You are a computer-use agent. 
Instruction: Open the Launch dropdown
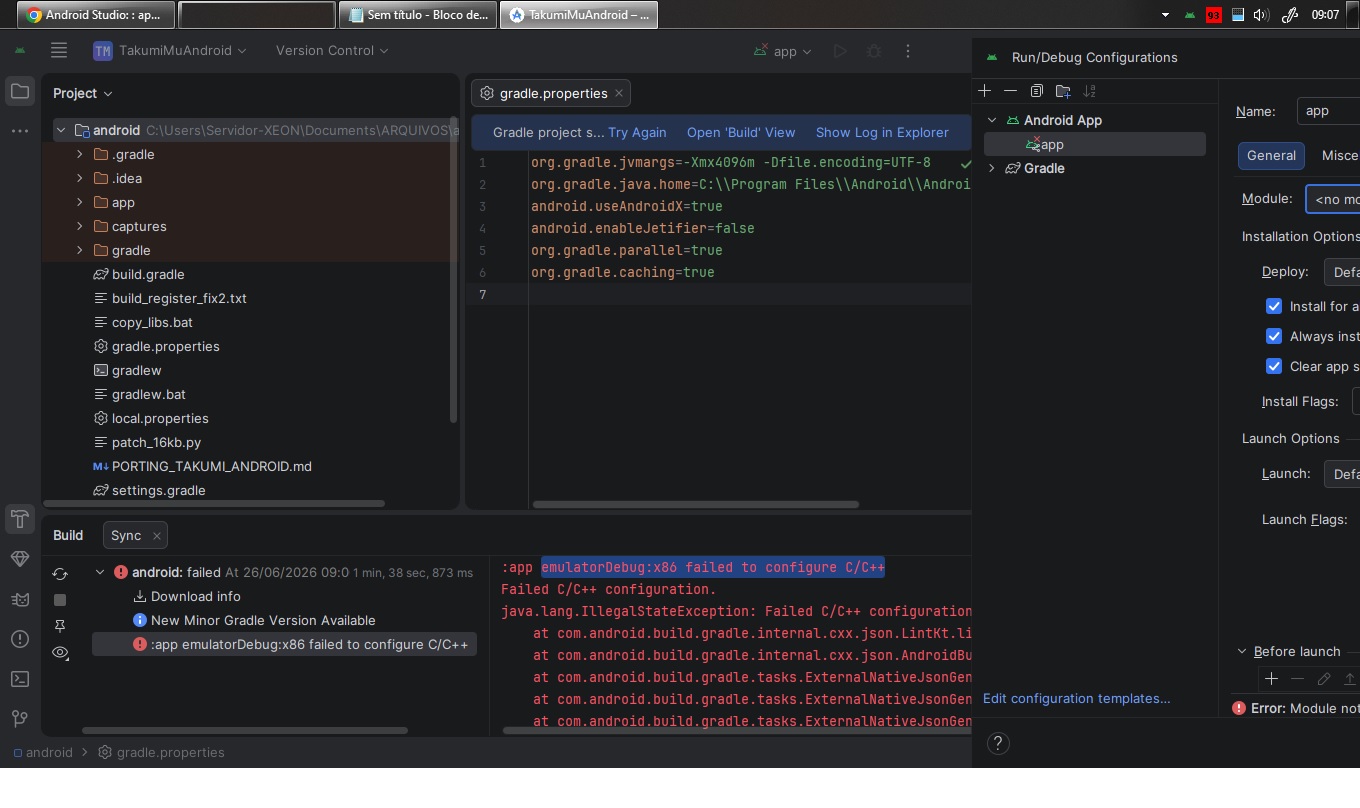(x=1342, y=474)
